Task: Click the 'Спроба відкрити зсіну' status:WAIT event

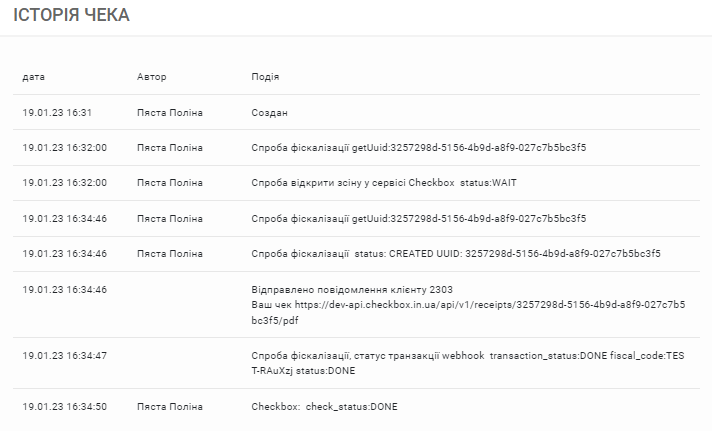Action: click(x=384, y=183)
